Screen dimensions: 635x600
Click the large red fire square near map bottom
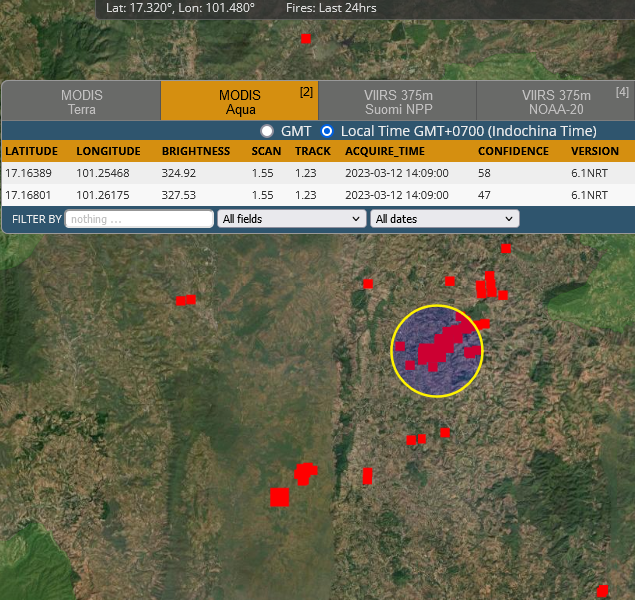pos(280,497)
